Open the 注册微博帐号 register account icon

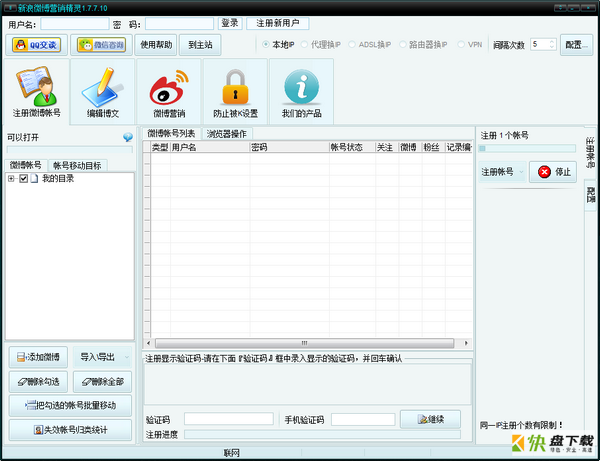[x=36, y=92]
